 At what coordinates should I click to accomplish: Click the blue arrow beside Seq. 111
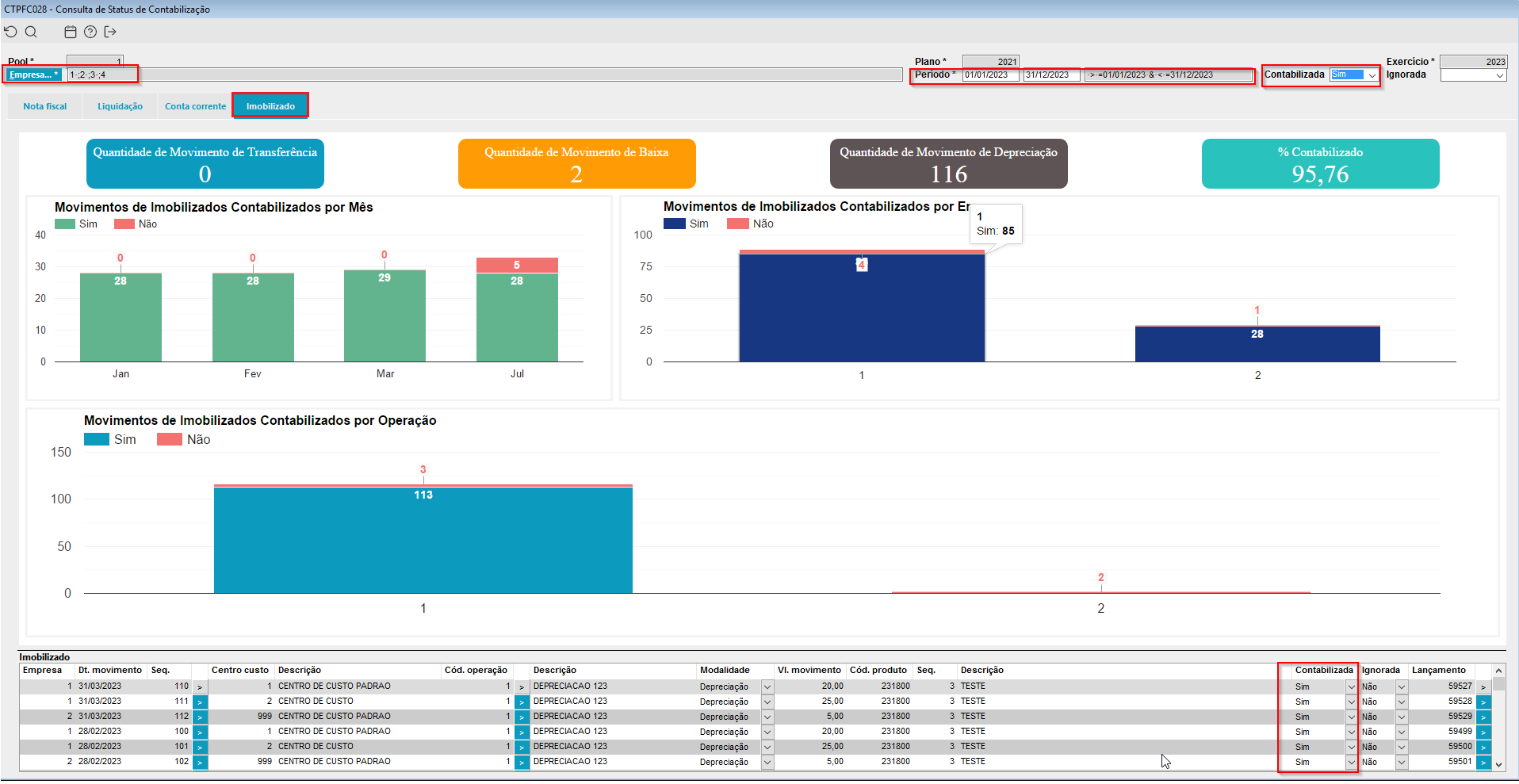pyautogui.click(x=200, y=702)
